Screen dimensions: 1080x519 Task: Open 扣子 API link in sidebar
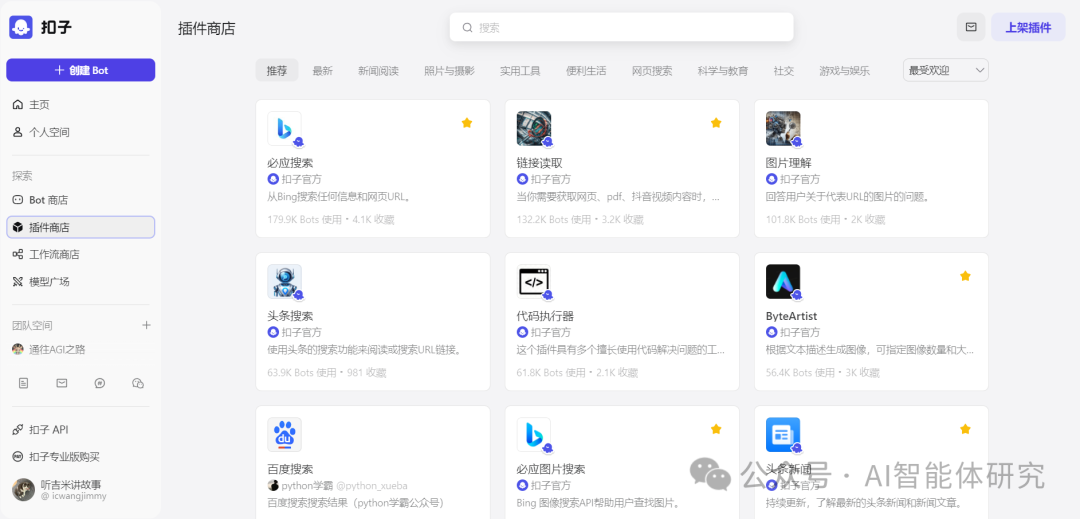coord(81,430)
